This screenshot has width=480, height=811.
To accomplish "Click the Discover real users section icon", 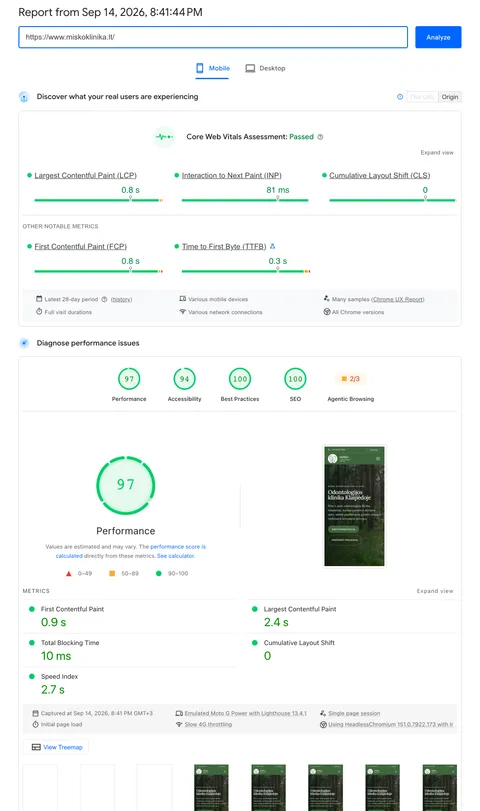I will click(24, 97).
